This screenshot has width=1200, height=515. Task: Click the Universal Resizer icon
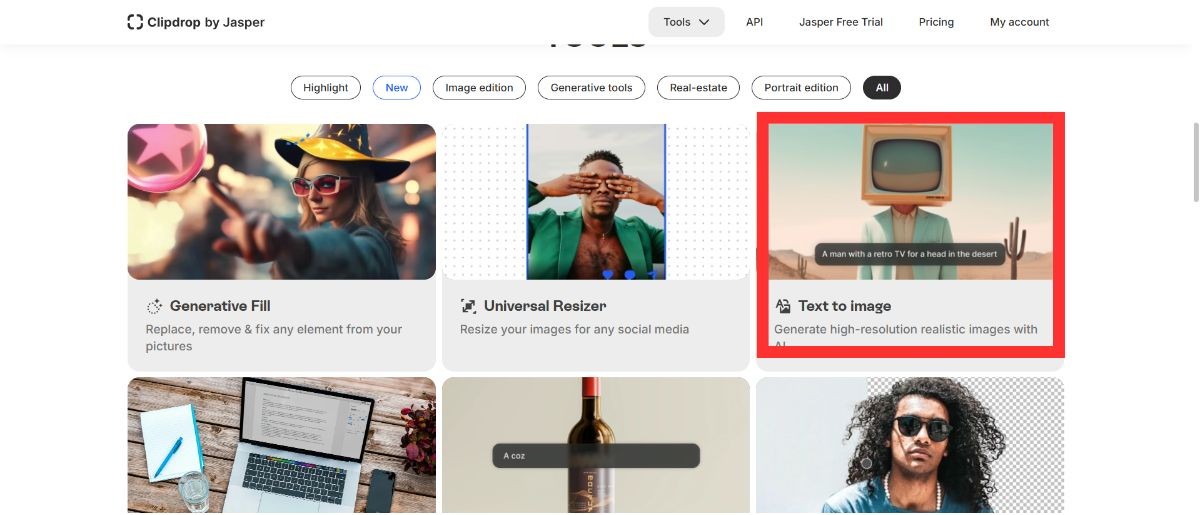tap(468, 306)
